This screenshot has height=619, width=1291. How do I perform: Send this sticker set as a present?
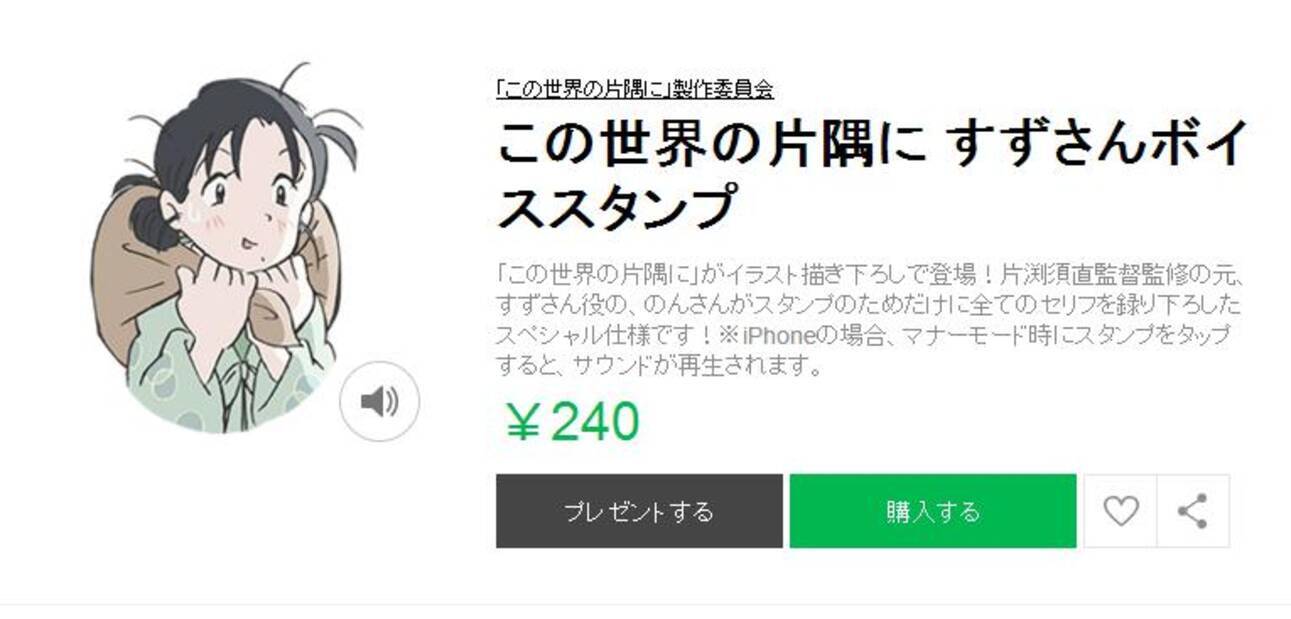click(x=639, y=511)
